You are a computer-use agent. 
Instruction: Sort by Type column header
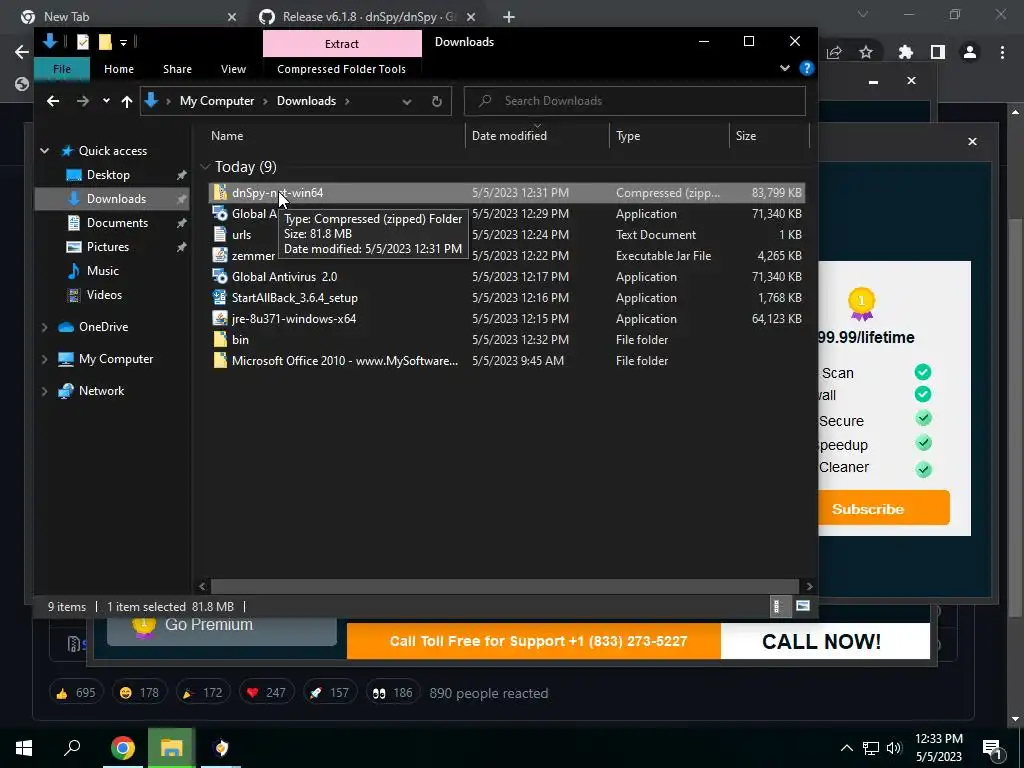pos(669,136)
